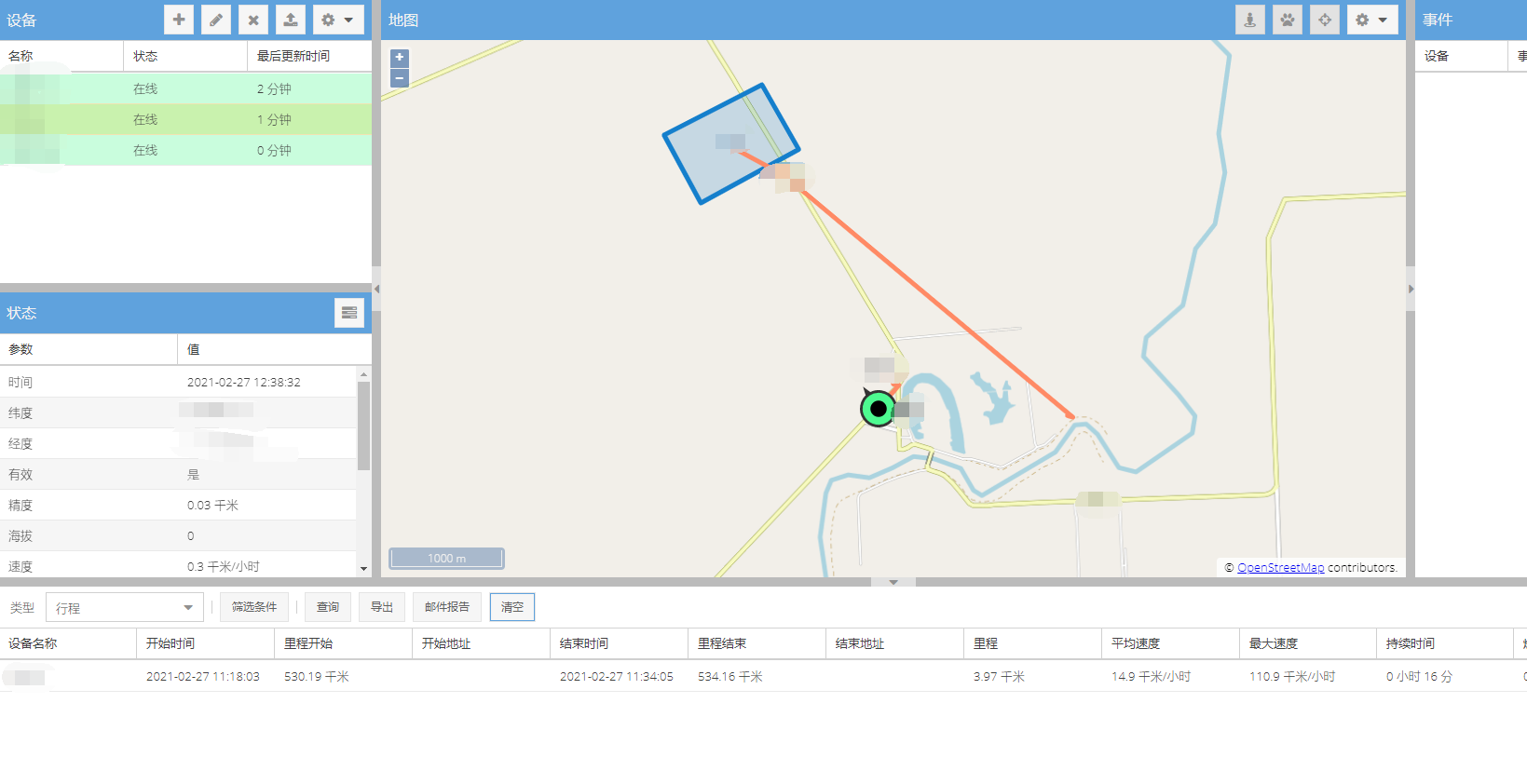The height and width of the screenshot is (784, 1527).
Task: Sort report by 最大速度 column
Action: click(x=1308, y=643)
